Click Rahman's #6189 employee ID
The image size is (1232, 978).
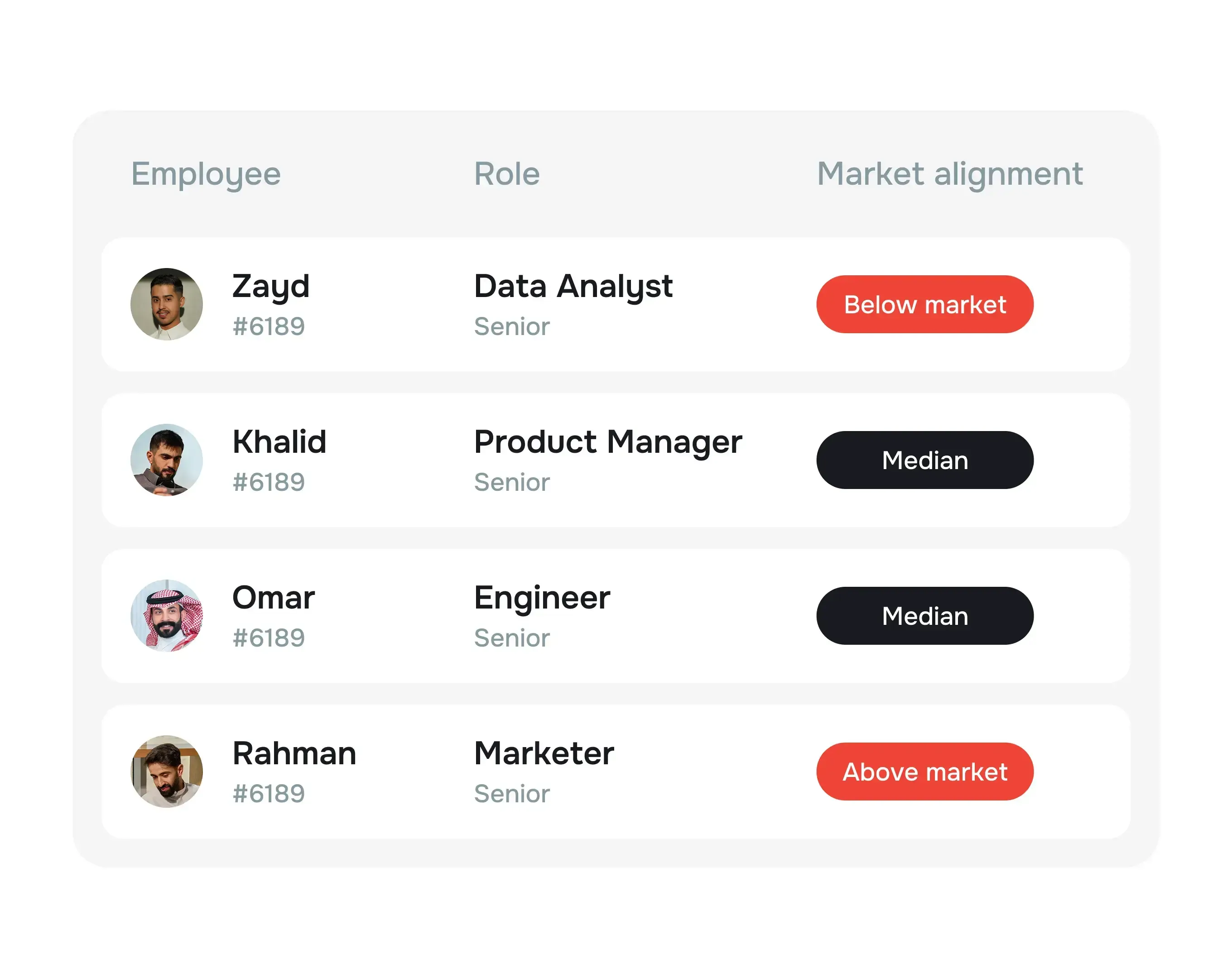[x=269, y=793]
